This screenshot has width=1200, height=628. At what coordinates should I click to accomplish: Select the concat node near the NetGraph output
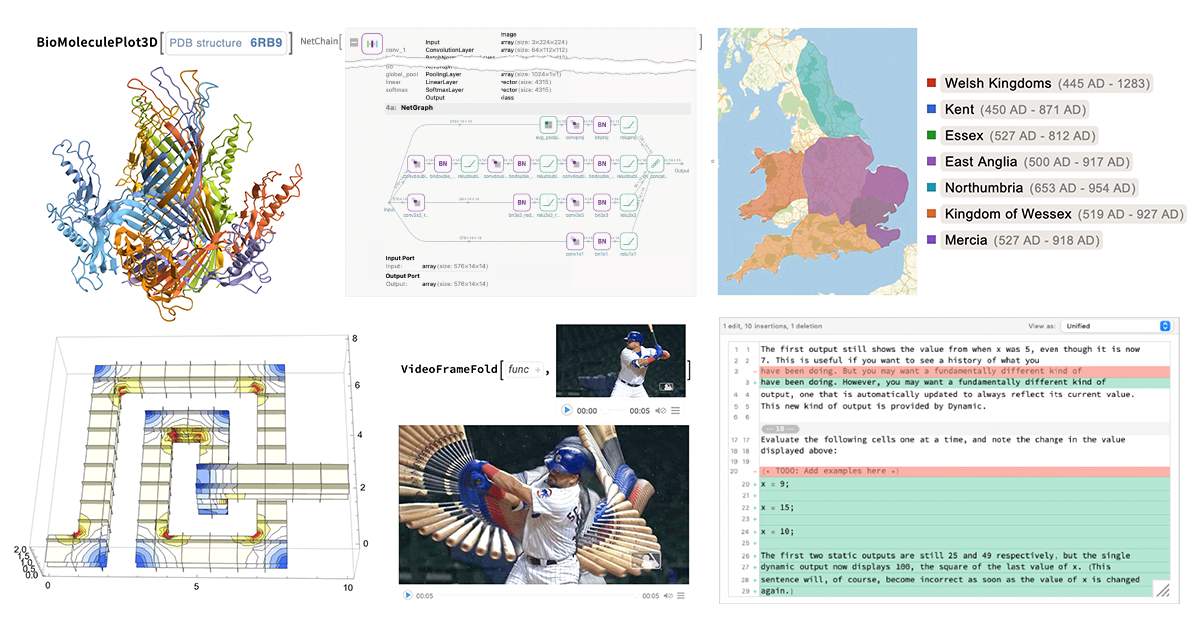(x=656, y=162)
